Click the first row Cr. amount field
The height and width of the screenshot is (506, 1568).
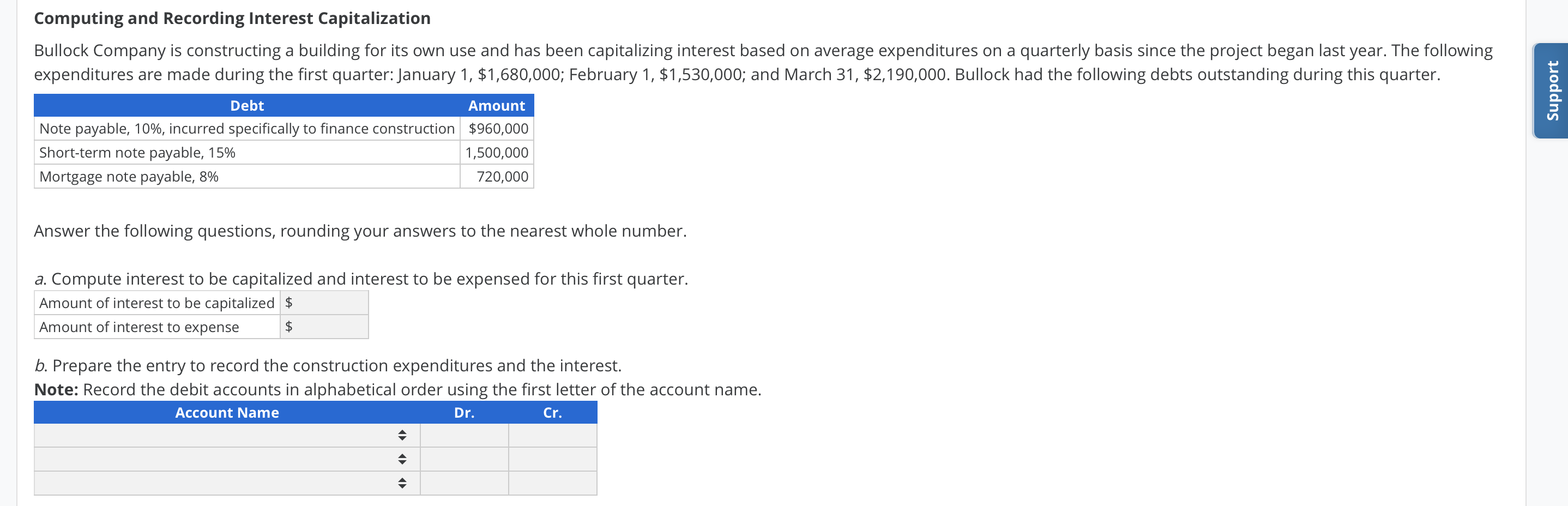[553, 435]
